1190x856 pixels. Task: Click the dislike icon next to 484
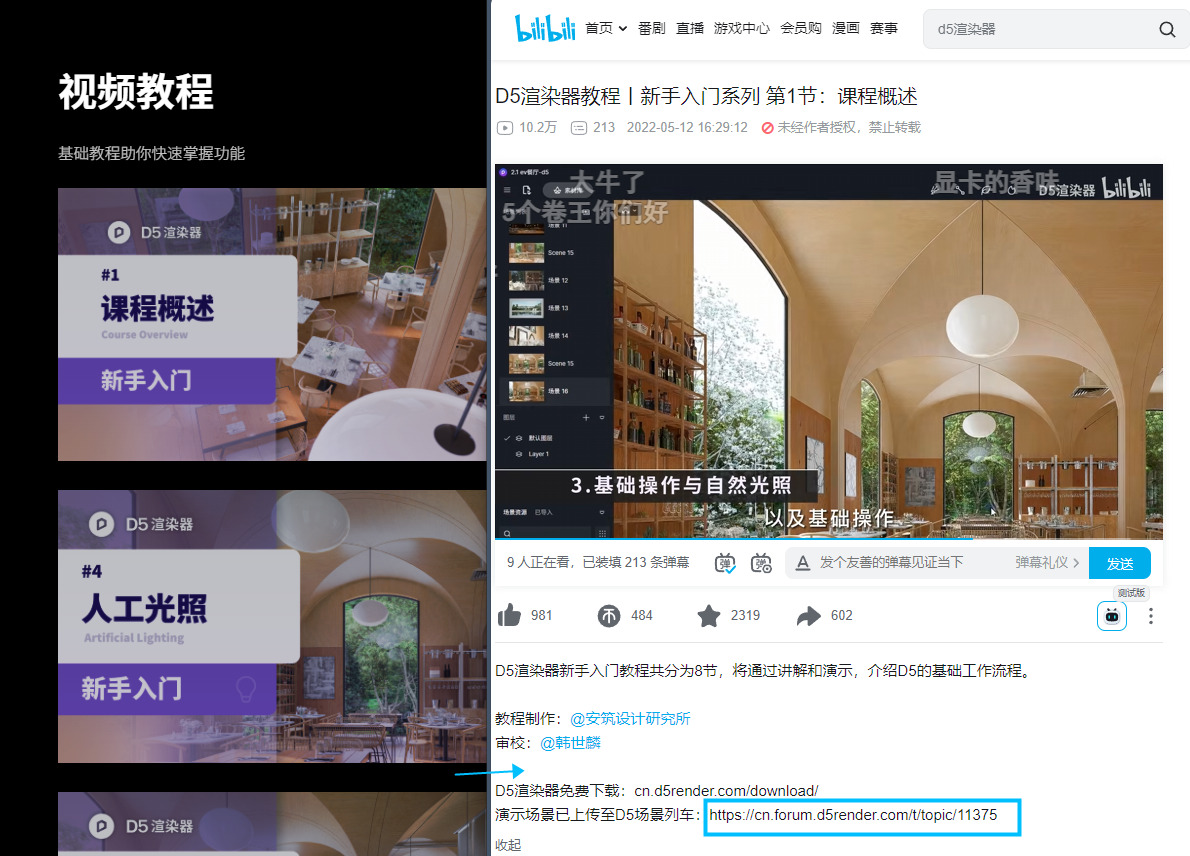click(608, 615)
